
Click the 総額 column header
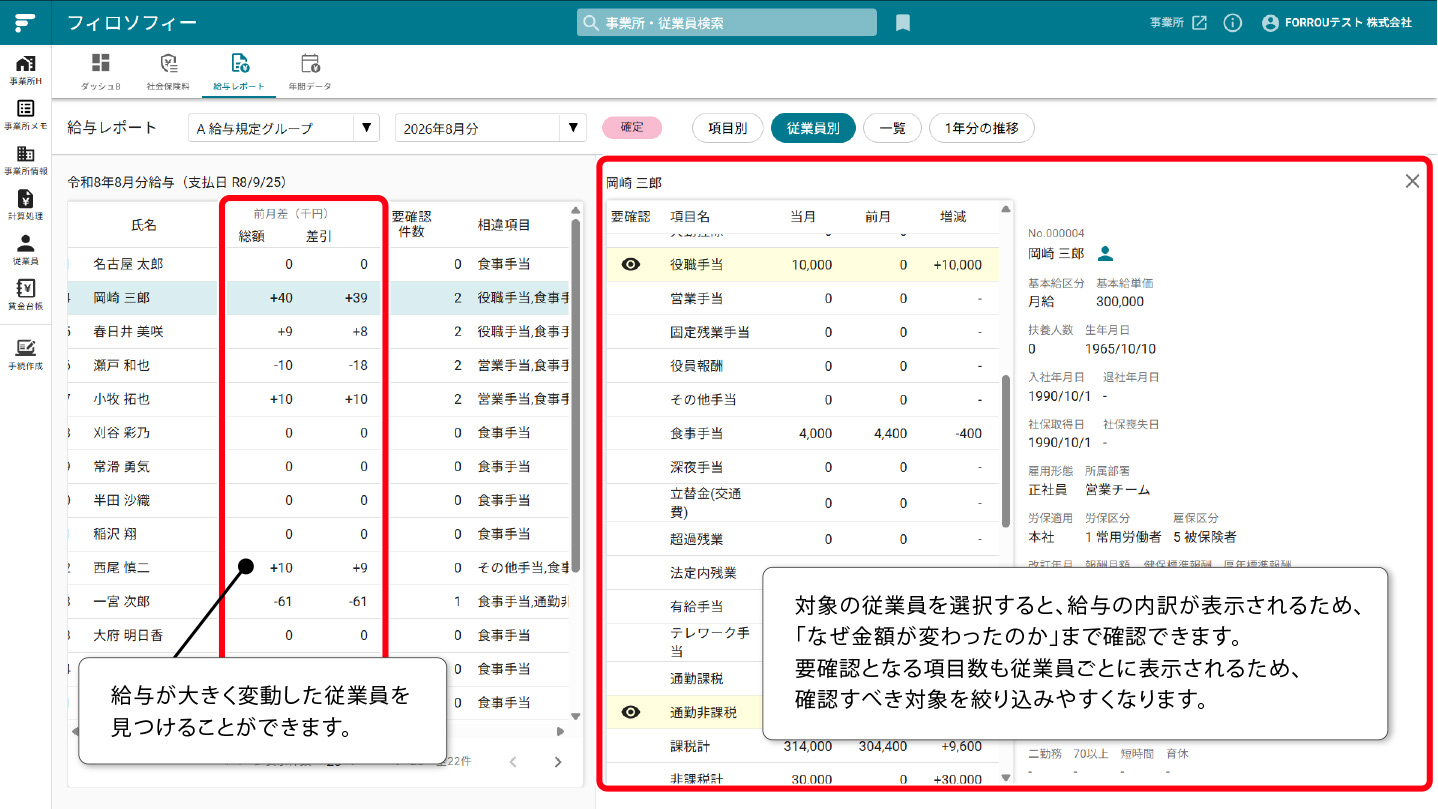pos(251,236)
